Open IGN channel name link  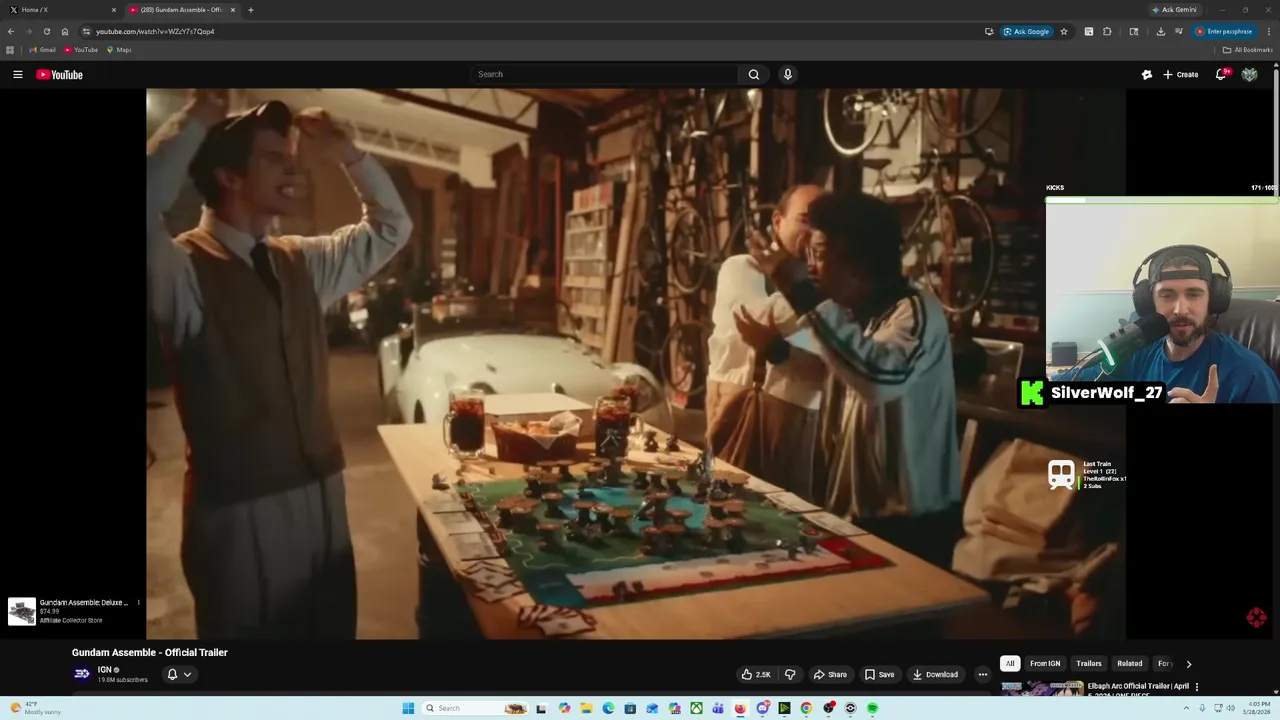pyautogui.click(x=104, y=670)
